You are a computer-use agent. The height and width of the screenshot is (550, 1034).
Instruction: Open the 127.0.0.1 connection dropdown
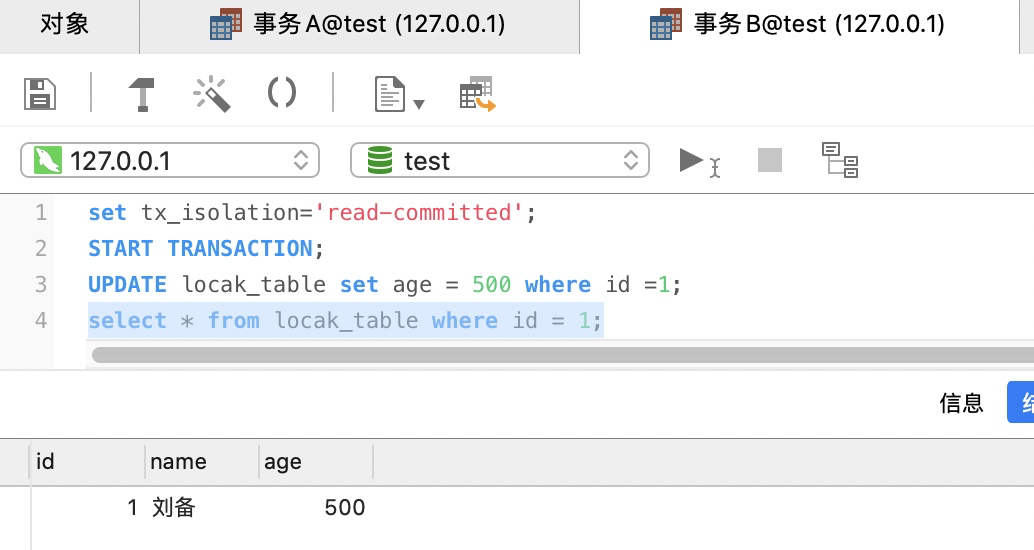169,160
